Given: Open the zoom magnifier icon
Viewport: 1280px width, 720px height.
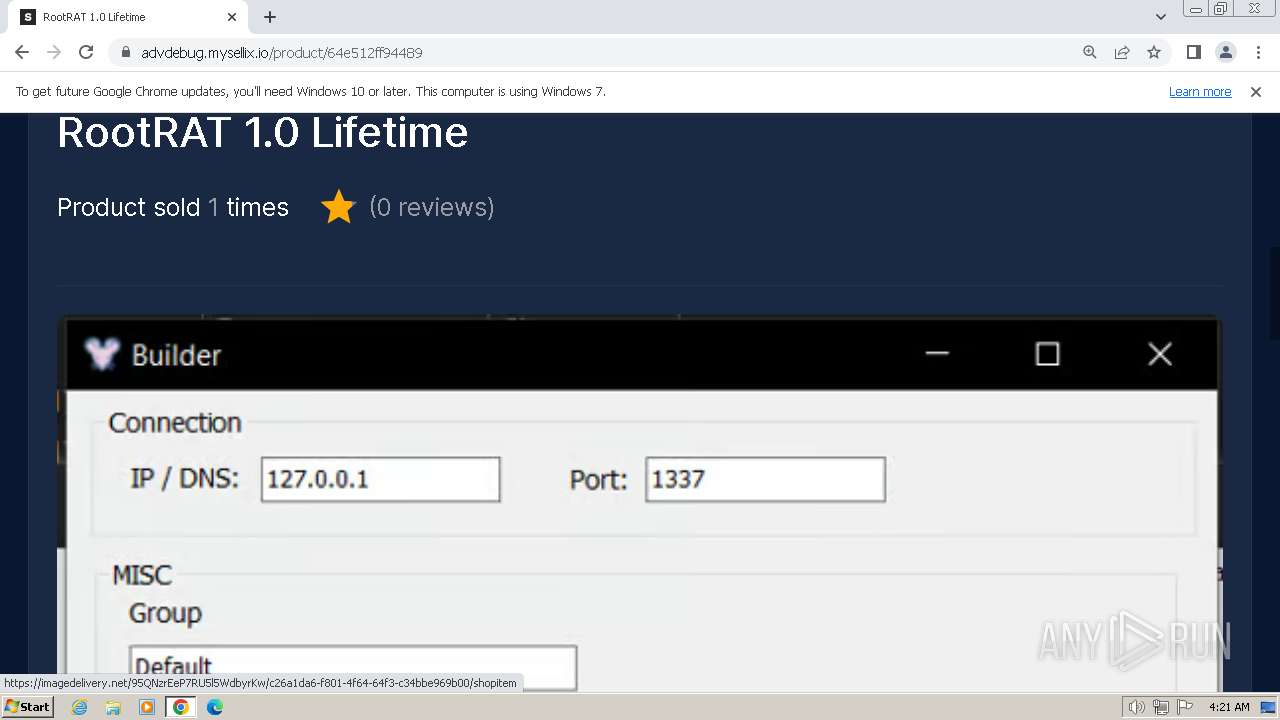Looking at the screenshot, I should [1090, 52].
